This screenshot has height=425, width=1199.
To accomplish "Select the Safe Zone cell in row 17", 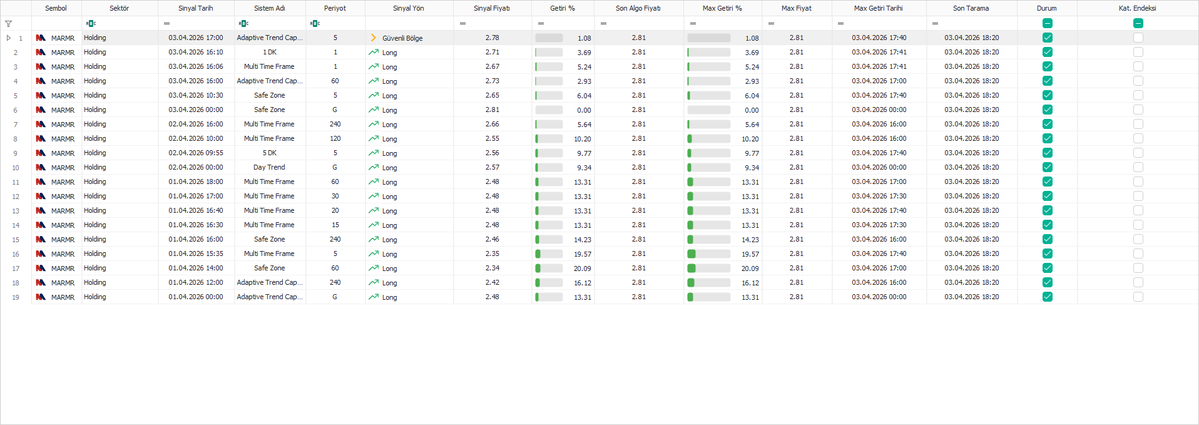I will [x=270, y=268].
